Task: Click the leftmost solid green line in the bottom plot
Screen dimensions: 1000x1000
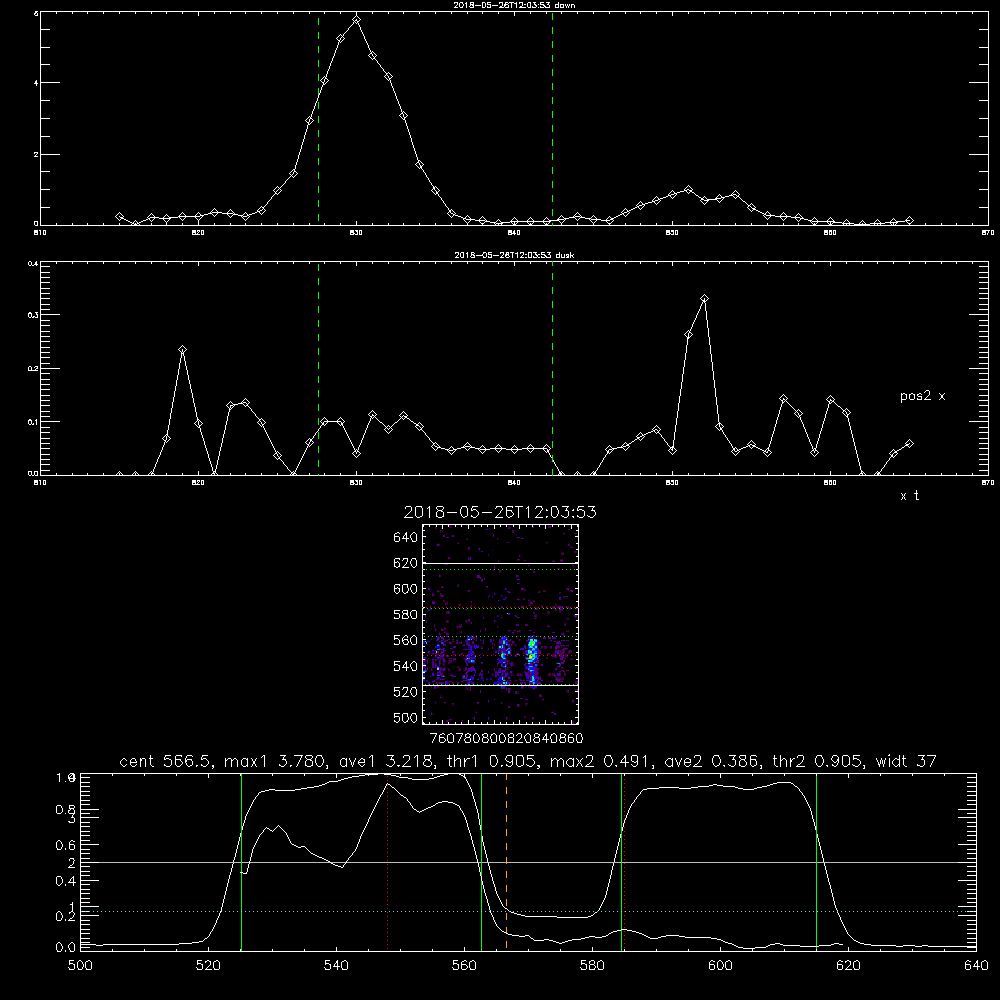Action: coord(241,861)
